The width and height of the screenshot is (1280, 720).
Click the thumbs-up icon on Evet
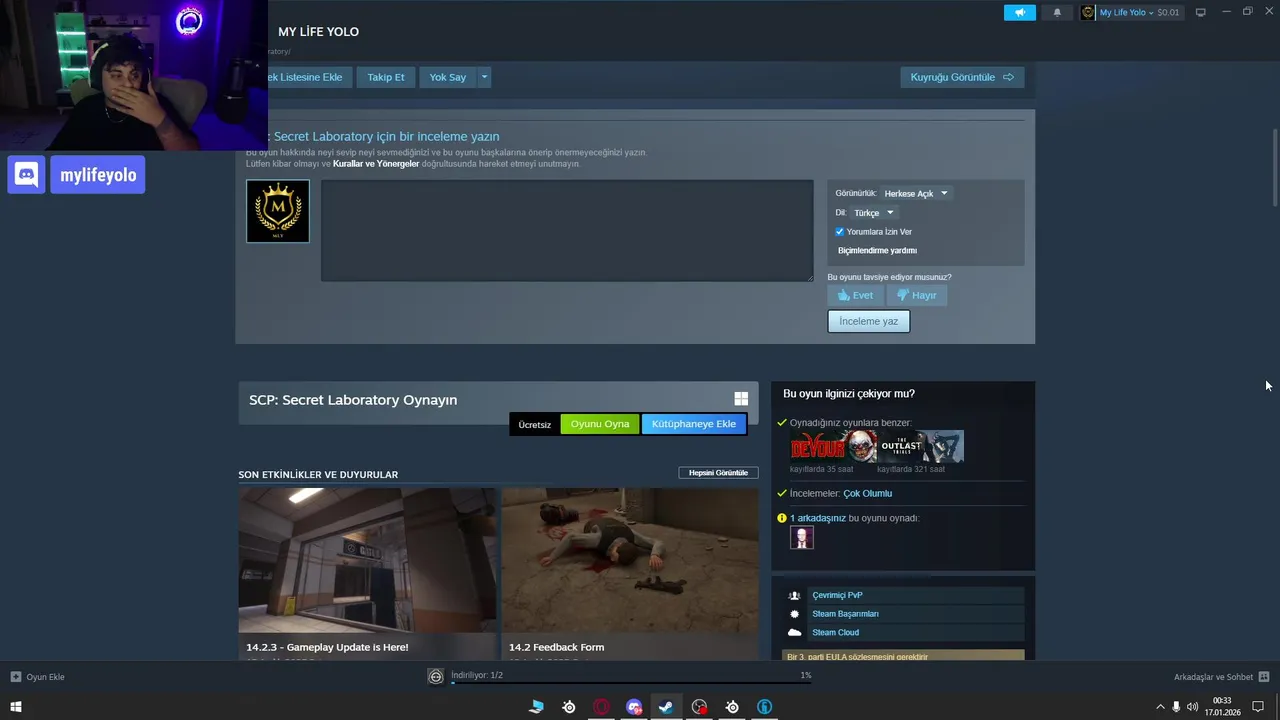pos(843,295)
